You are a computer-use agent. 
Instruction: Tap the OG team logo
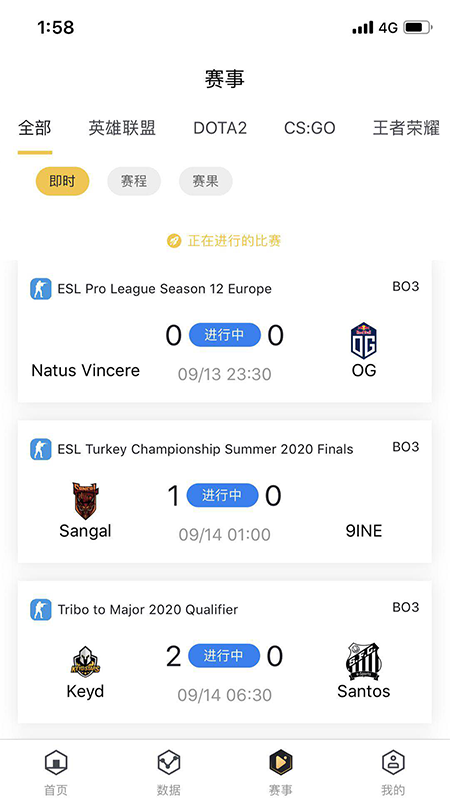364,341
